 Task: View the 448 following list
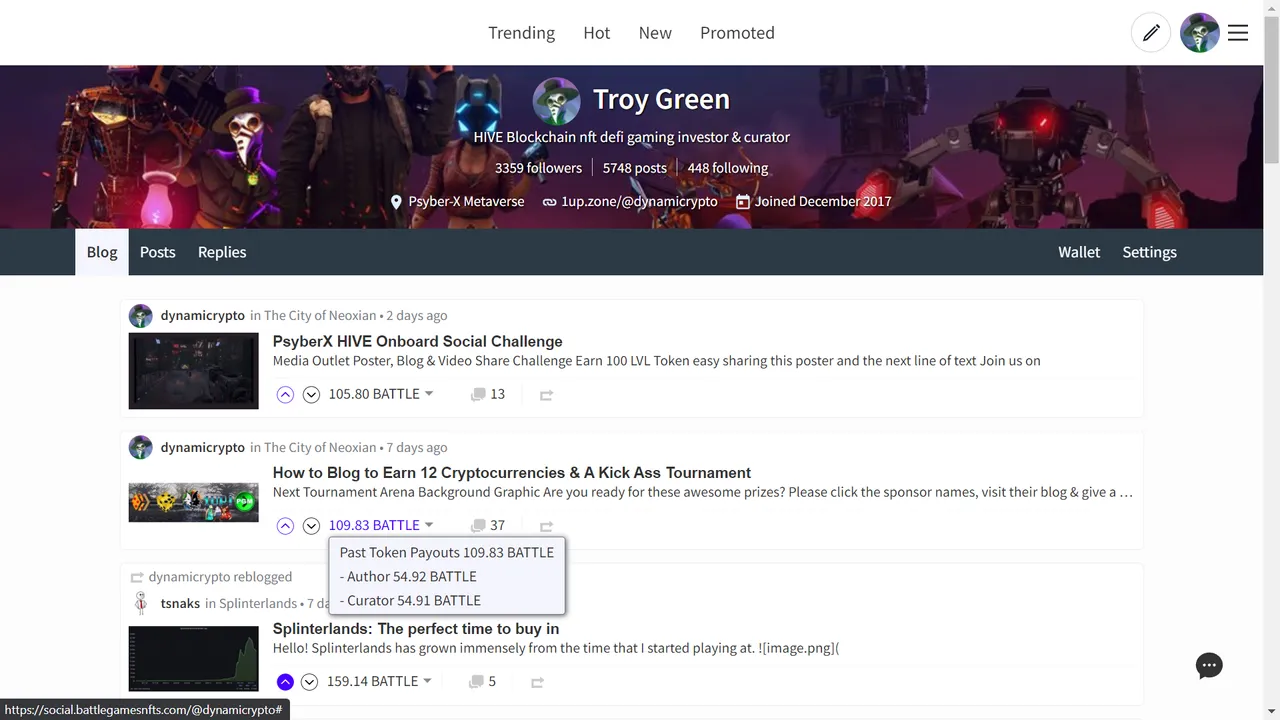click(728, 168)
